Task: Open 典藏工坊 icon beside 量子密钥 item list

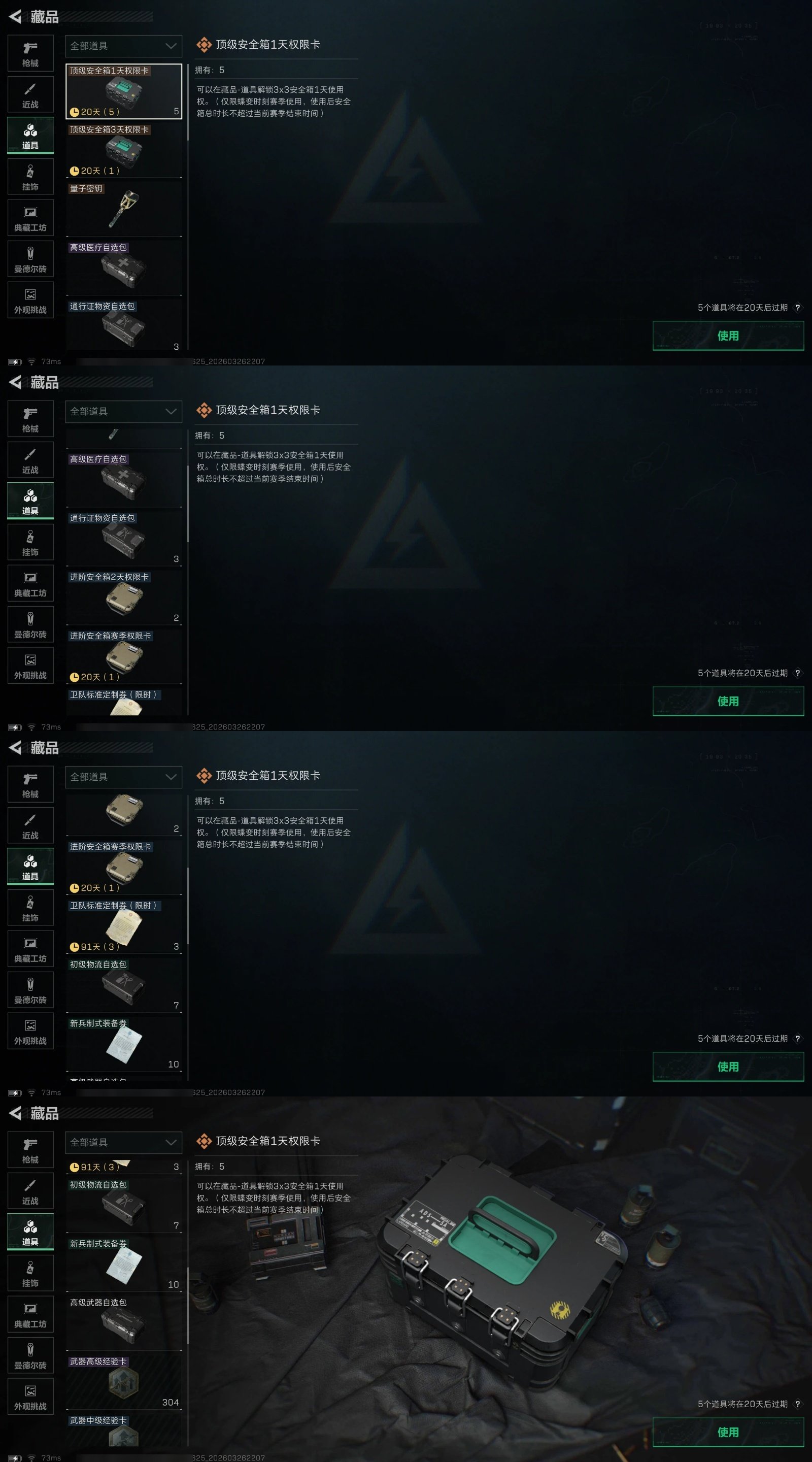Action: click(x=30, y=218)
